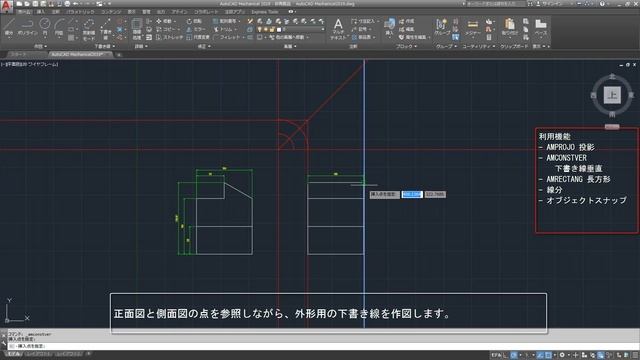Open the マルチテキスト multiline text tool

tap(338, 29)
